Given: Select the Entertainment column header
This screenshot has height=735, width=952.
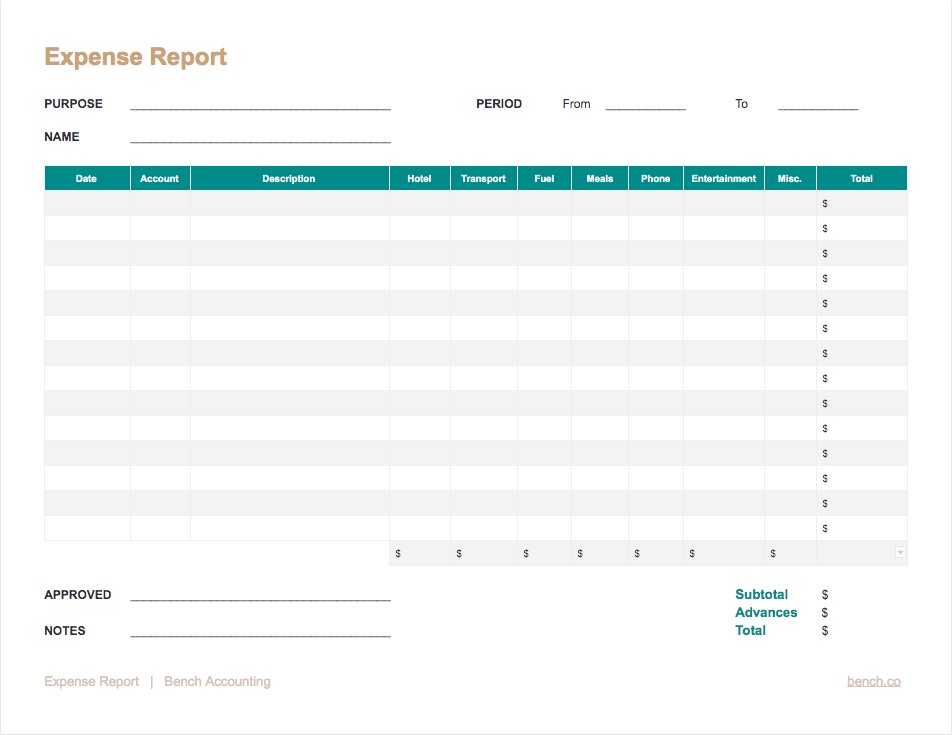Looking at the screenshot, I should pyautogui.click(x=722, y=178).
